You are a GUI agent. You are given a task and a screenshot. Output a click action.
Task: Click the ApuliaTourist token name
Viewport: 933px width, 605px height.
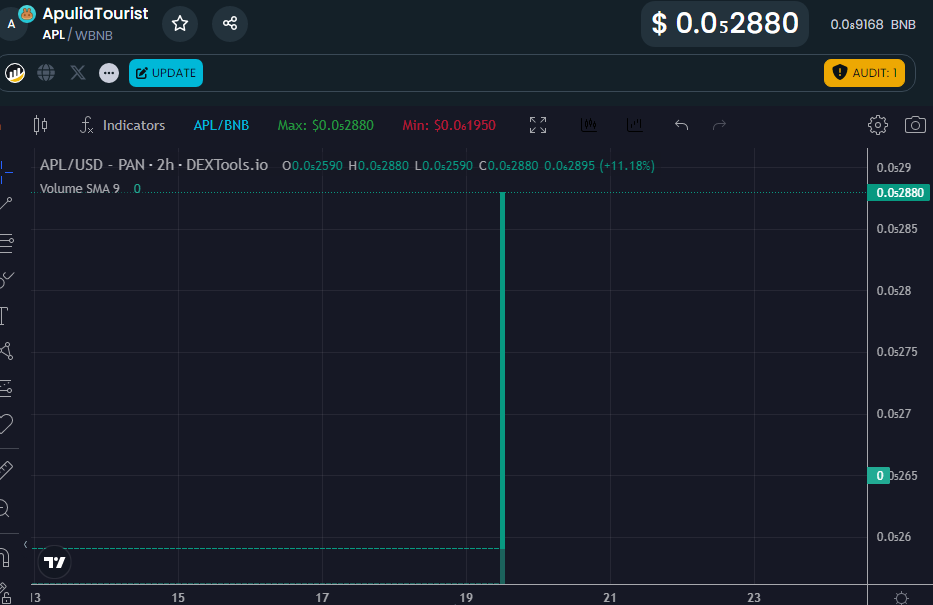95,13
